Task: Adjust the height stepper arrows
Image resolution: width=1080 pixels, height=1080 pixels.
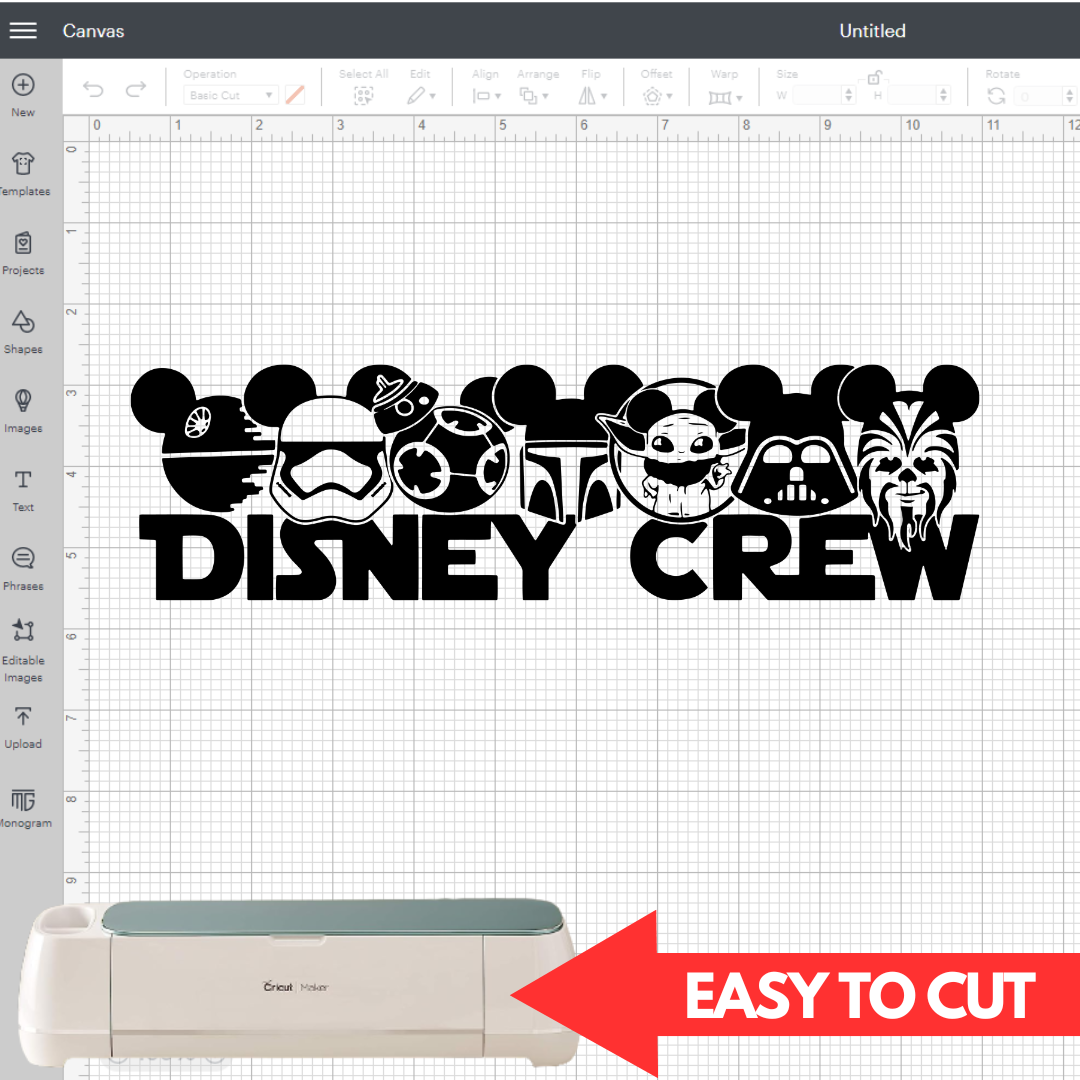Action: click(x=944, y=95)
